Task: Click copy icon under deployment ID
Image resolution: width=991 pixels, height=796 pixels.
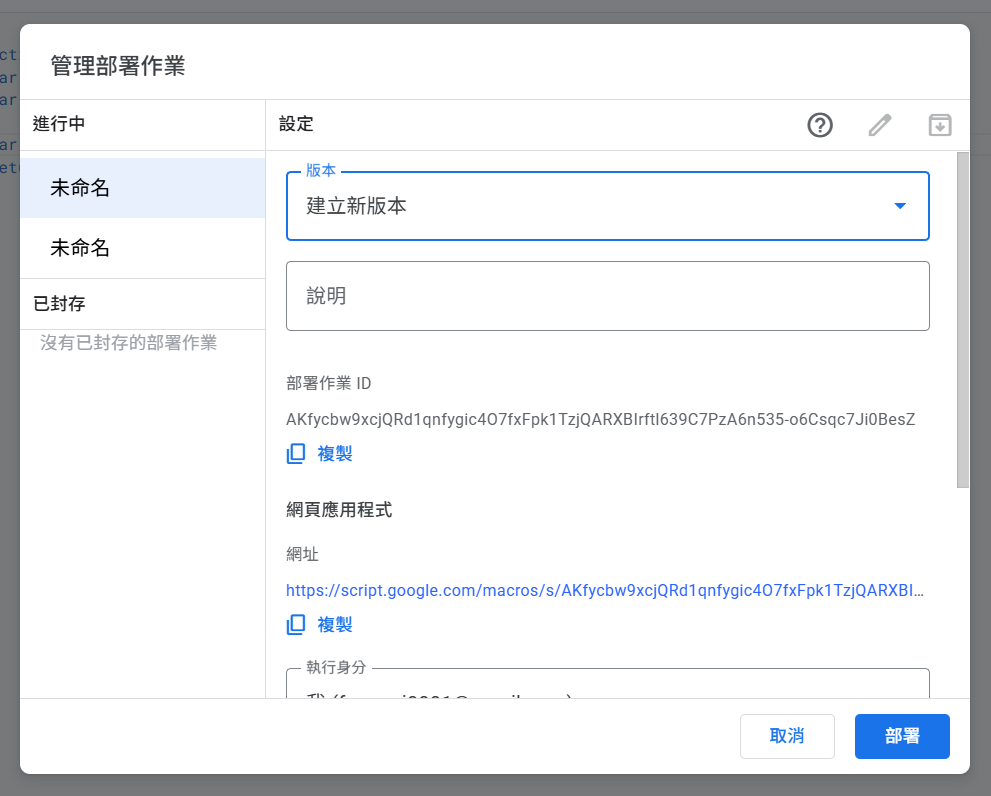Action: tap(296, 453)
